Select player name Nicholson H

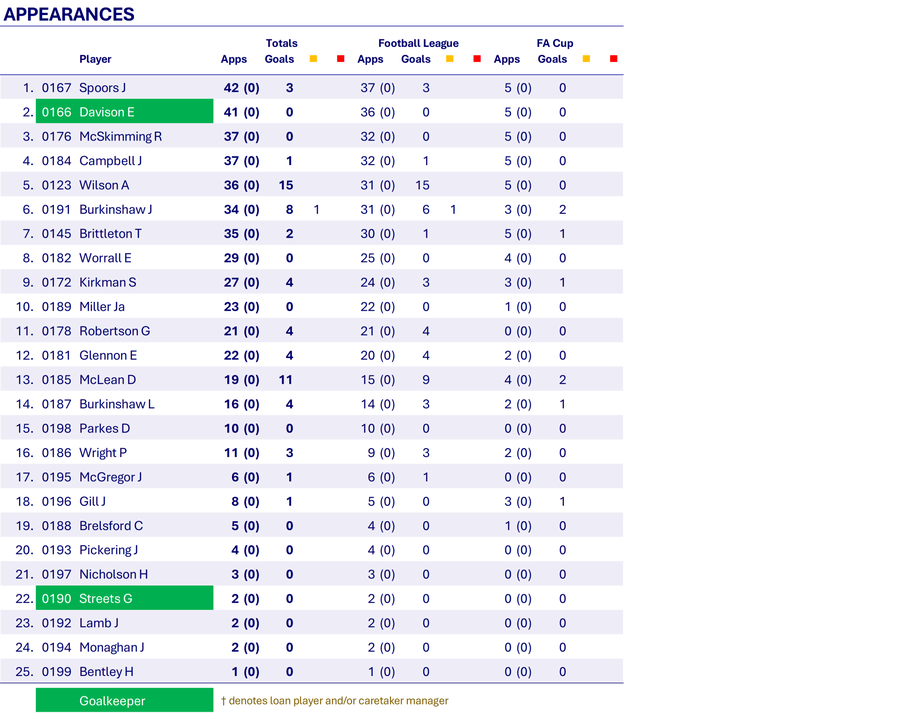pyautogui.click(x=113, y=574)
